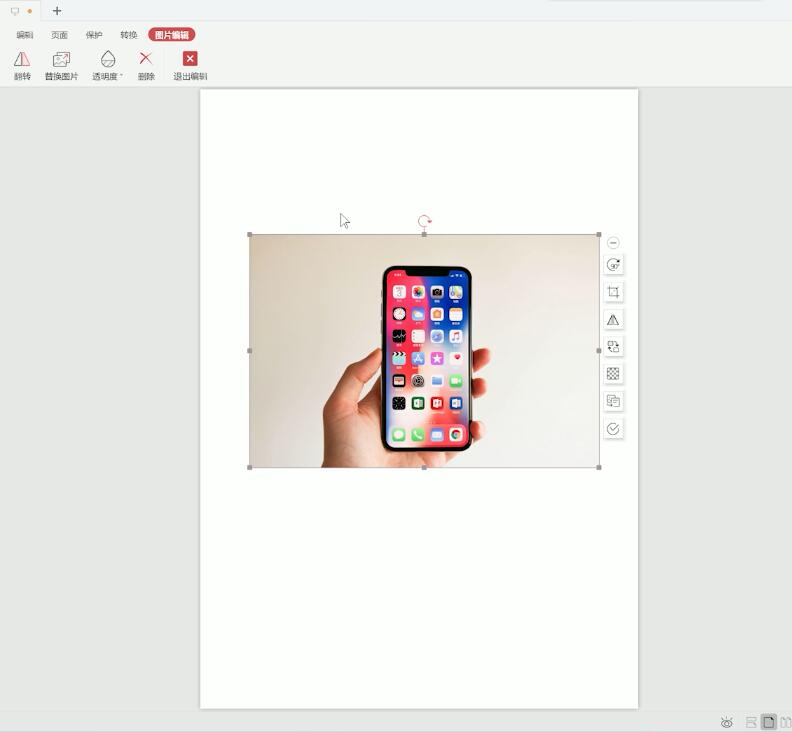Image resolution: width=792 pixels, height=732 pixels.
Task: Click the top-left resize handle of image
Action: click(x=250, y=234)
